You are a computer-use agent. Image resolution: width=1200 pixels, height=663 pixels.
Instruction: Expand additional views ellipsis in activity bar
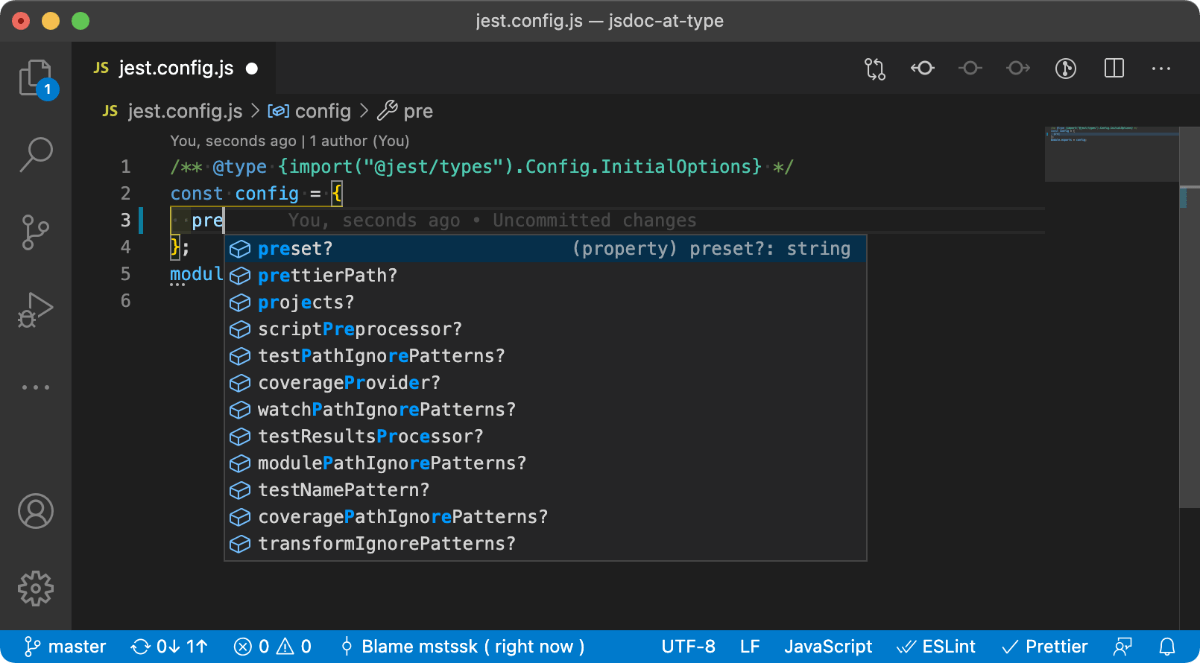pos(36,387)
